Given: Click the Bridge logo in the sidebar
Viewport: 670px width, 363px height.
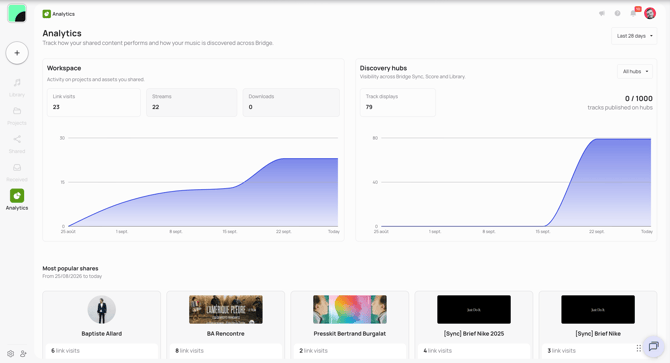Looking at the screenshot, I should tap(17, 14).
